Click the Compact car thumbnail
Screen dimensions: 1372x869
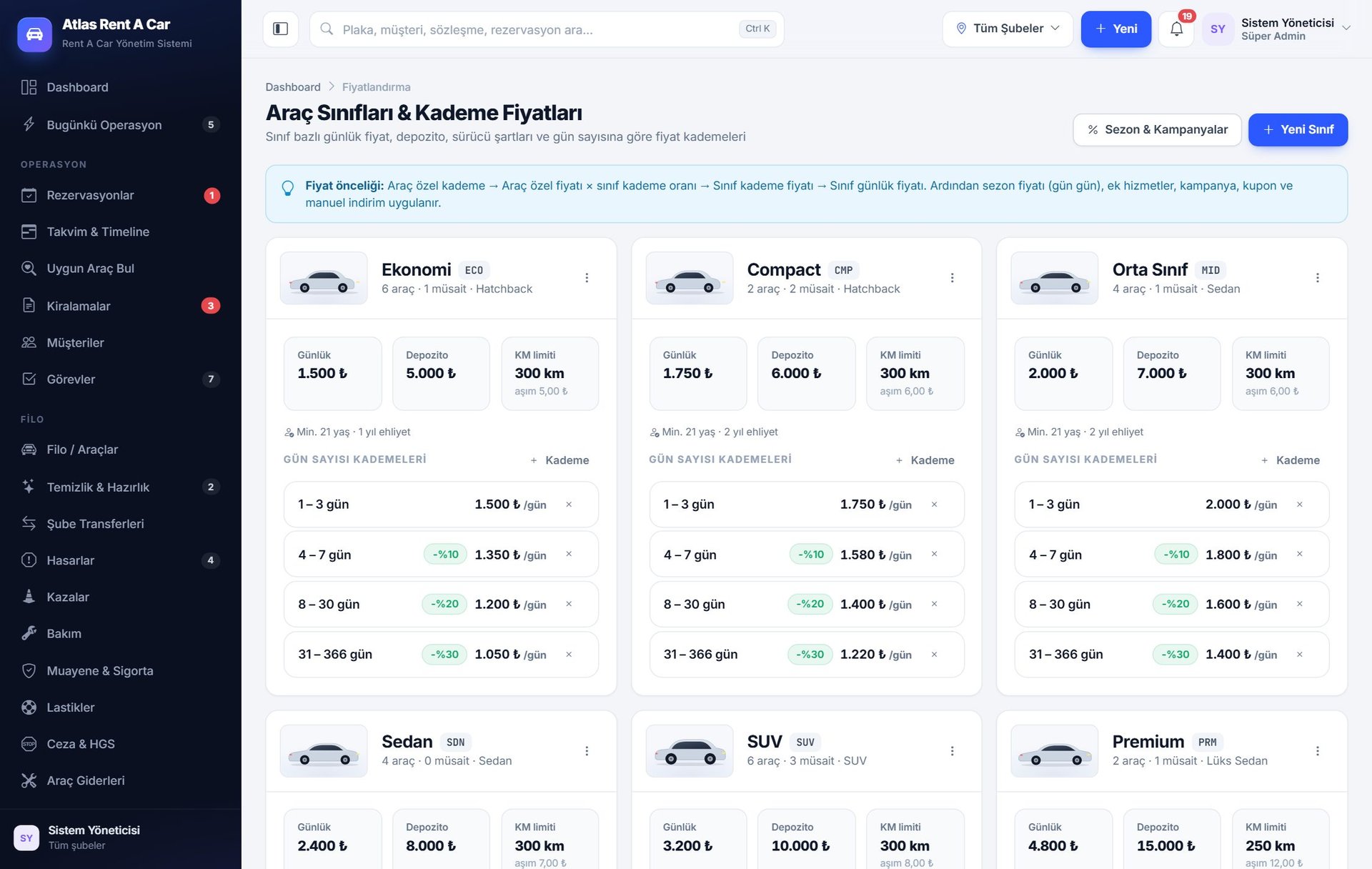pos(689,278)
